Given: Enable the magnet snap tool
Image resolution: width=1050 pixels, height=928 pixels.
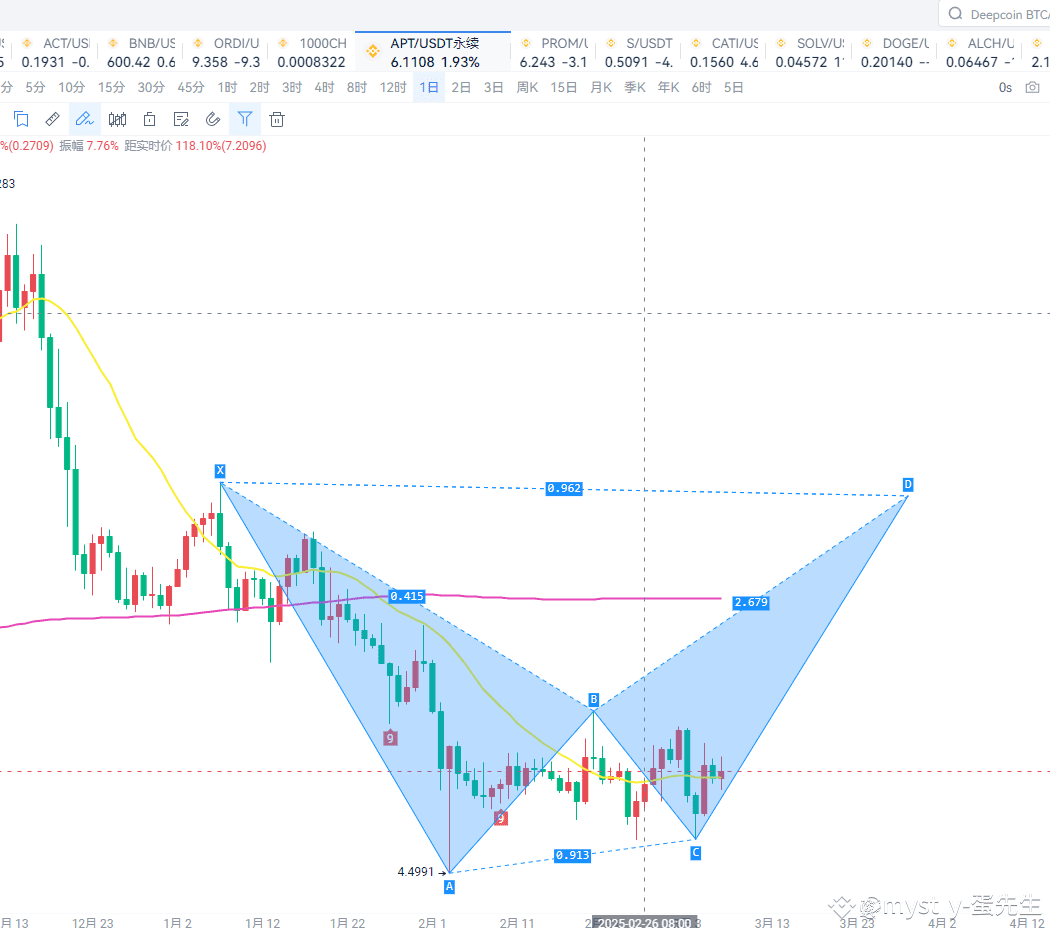Looking at the screenshot, I should [213, 119].
